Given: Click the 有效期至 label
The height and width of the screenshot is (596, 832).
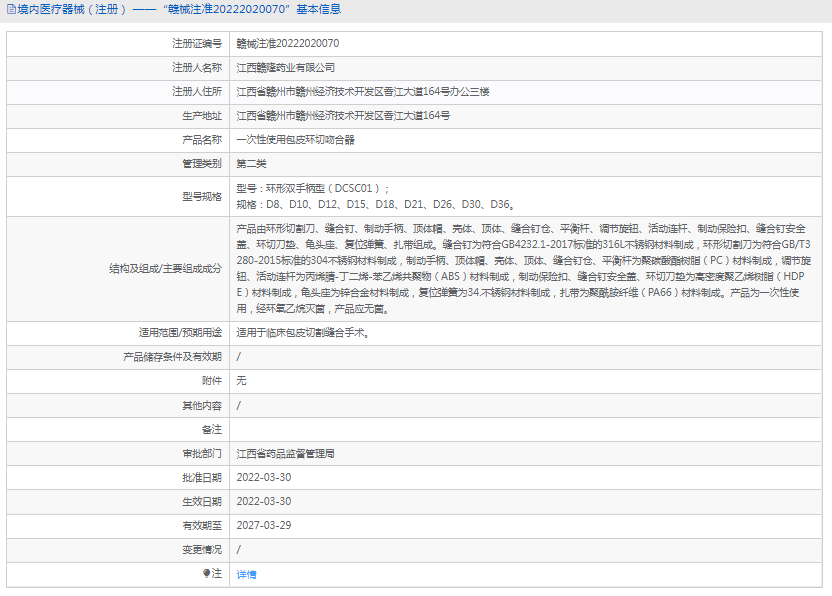Looking at the screenshot, I should pyautogui.click(x=202, y=525).
